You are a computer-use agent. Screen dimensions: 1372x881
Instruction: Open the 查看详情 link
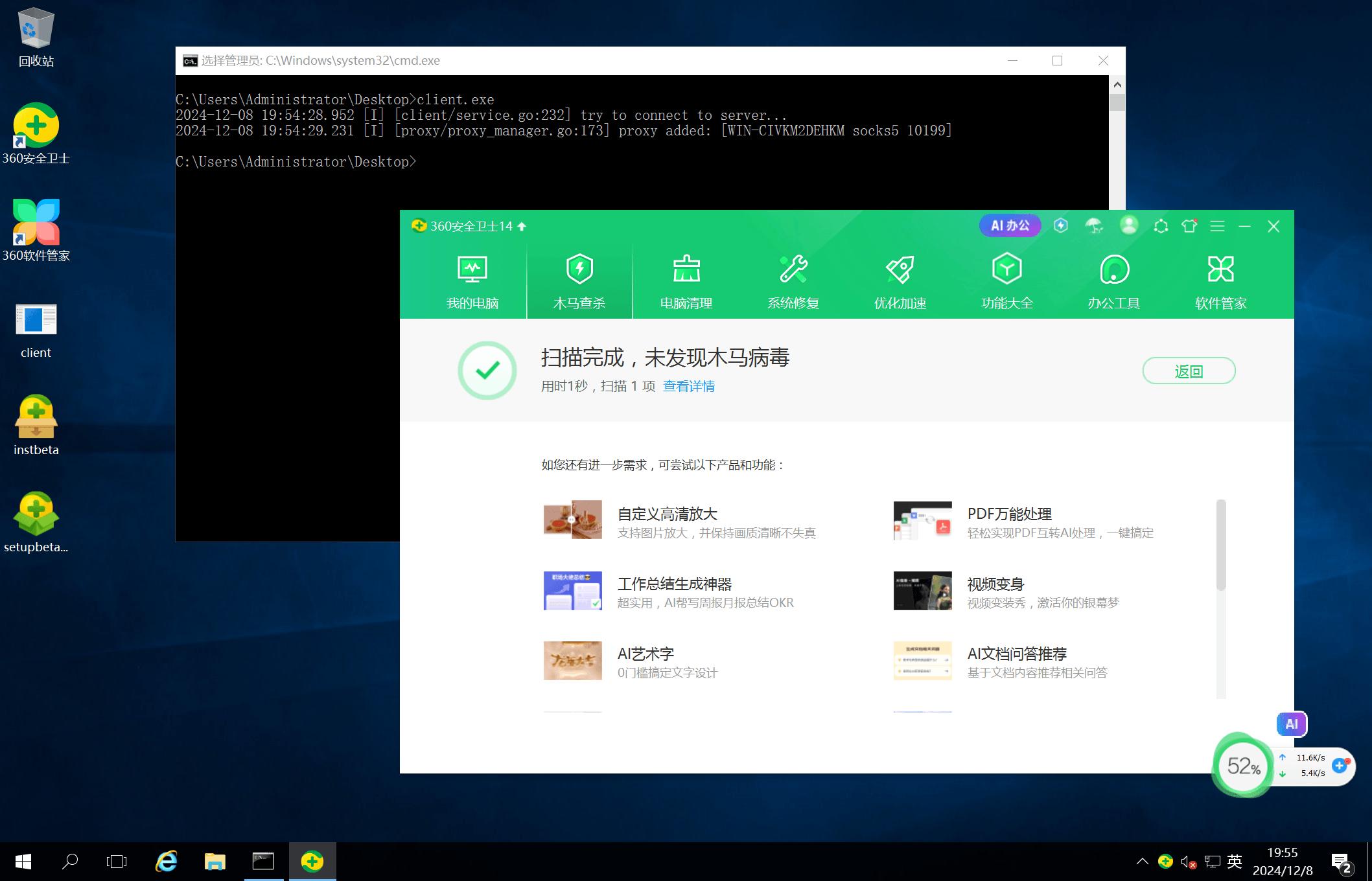point(689,386)
